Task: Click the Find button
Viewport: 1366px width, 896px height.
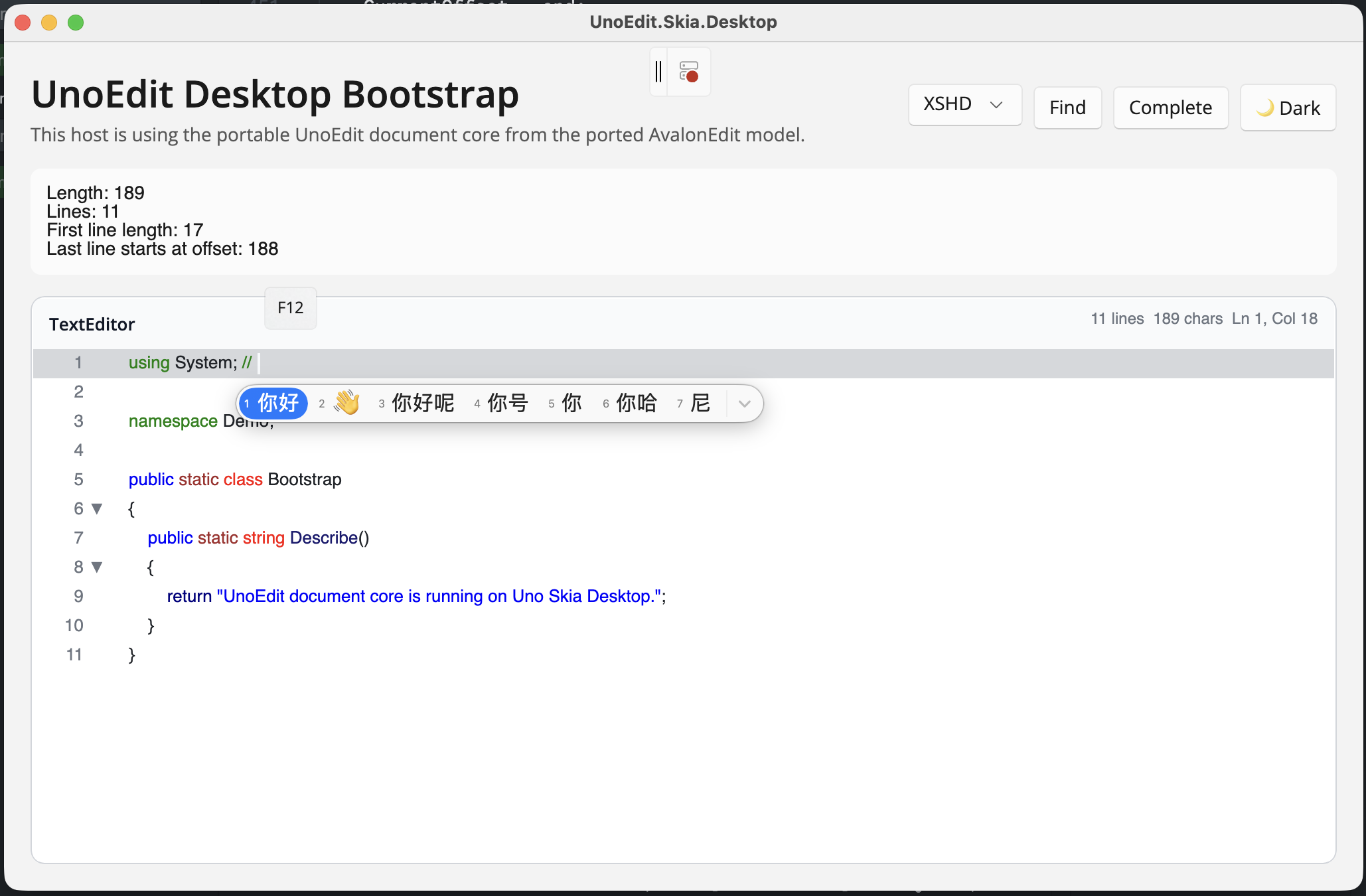Action: 1067,108
